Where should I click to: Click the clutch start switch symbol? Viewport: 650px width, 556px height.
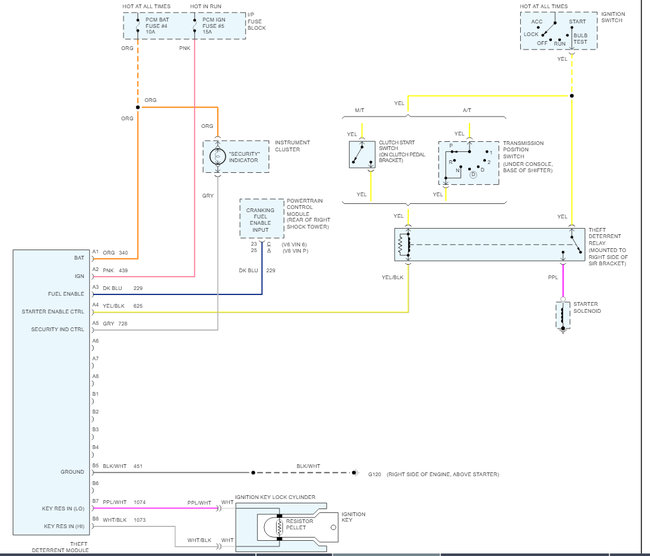(362, 155)
